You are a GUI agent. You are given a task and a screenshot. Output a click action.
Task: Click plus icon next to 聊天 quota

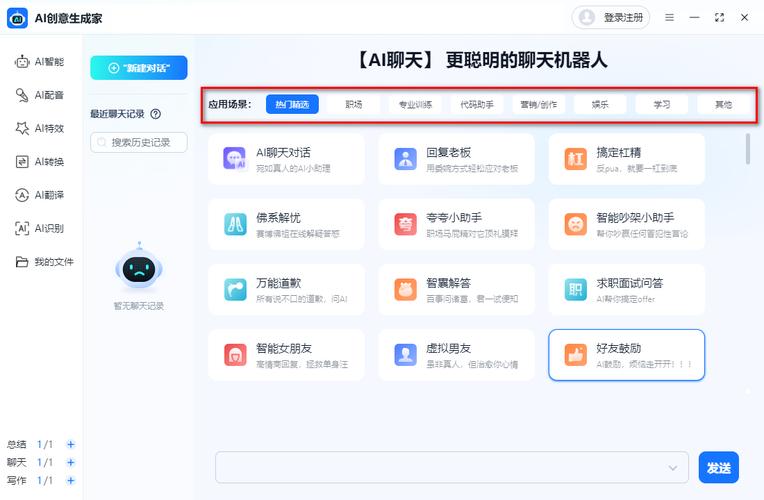(71, 462)
